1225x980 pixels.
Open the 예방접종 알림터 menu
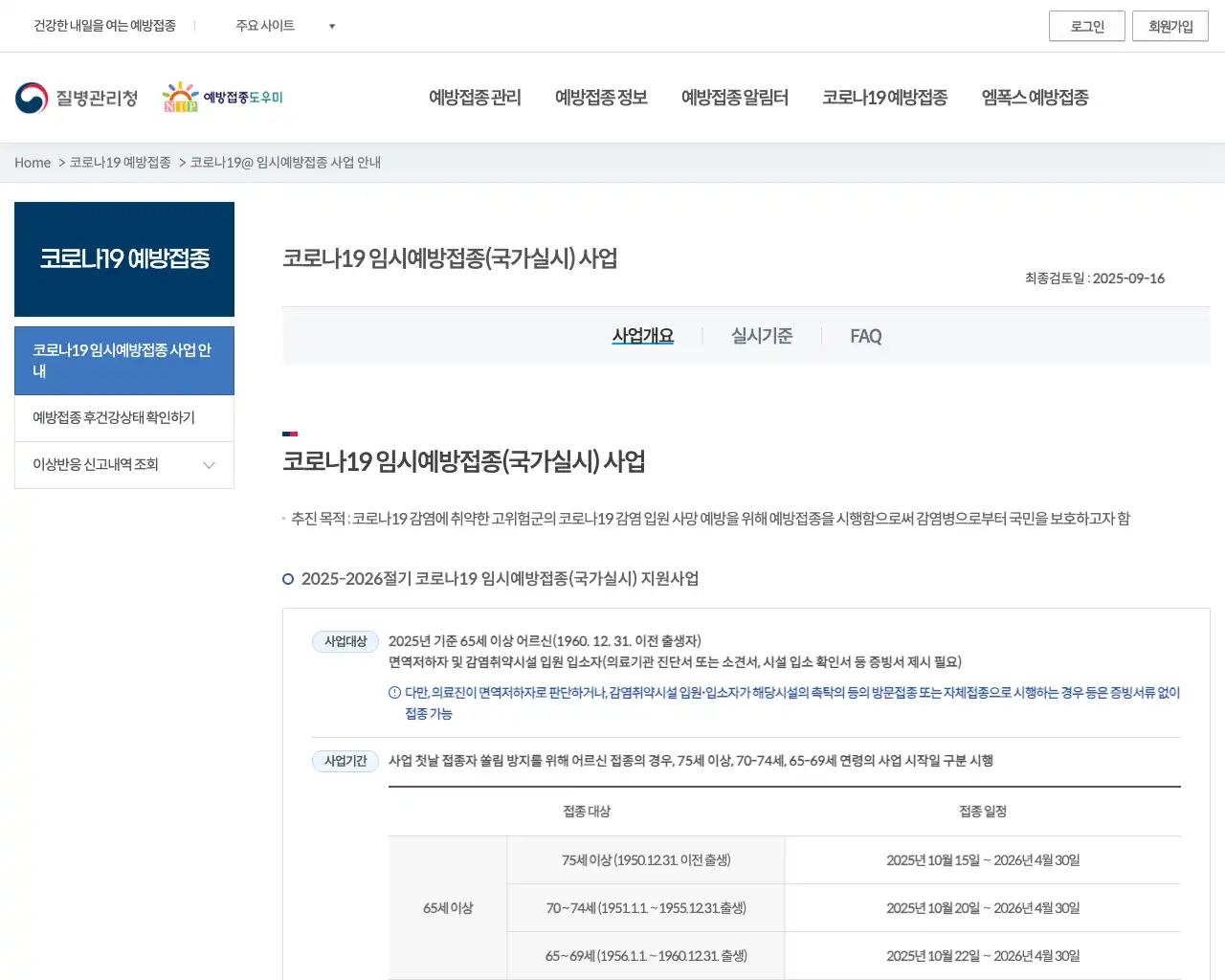(735, 97)
